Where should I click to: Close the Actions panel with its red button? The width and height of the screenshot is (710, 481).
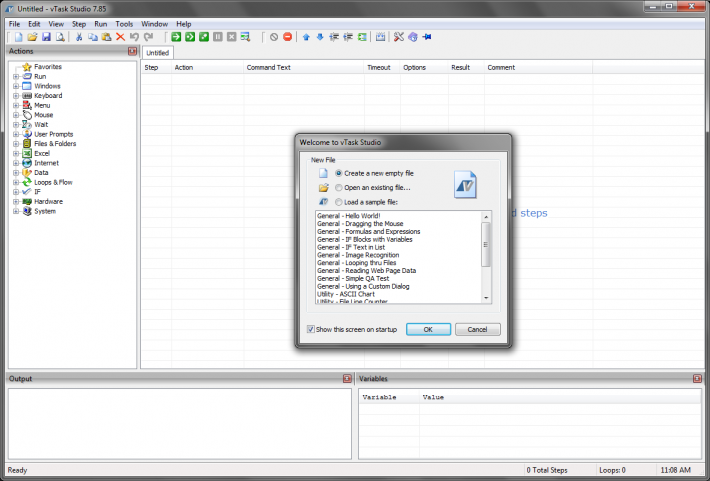point(132,51)
